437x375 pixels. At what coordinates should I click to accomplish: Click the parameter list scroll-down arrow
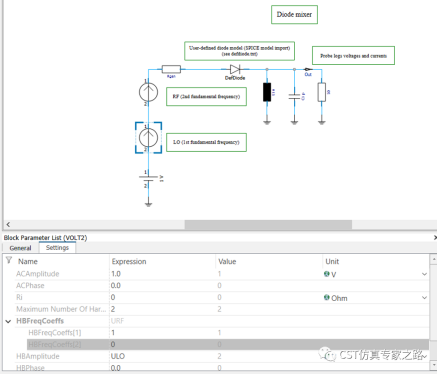coord(433,365)
